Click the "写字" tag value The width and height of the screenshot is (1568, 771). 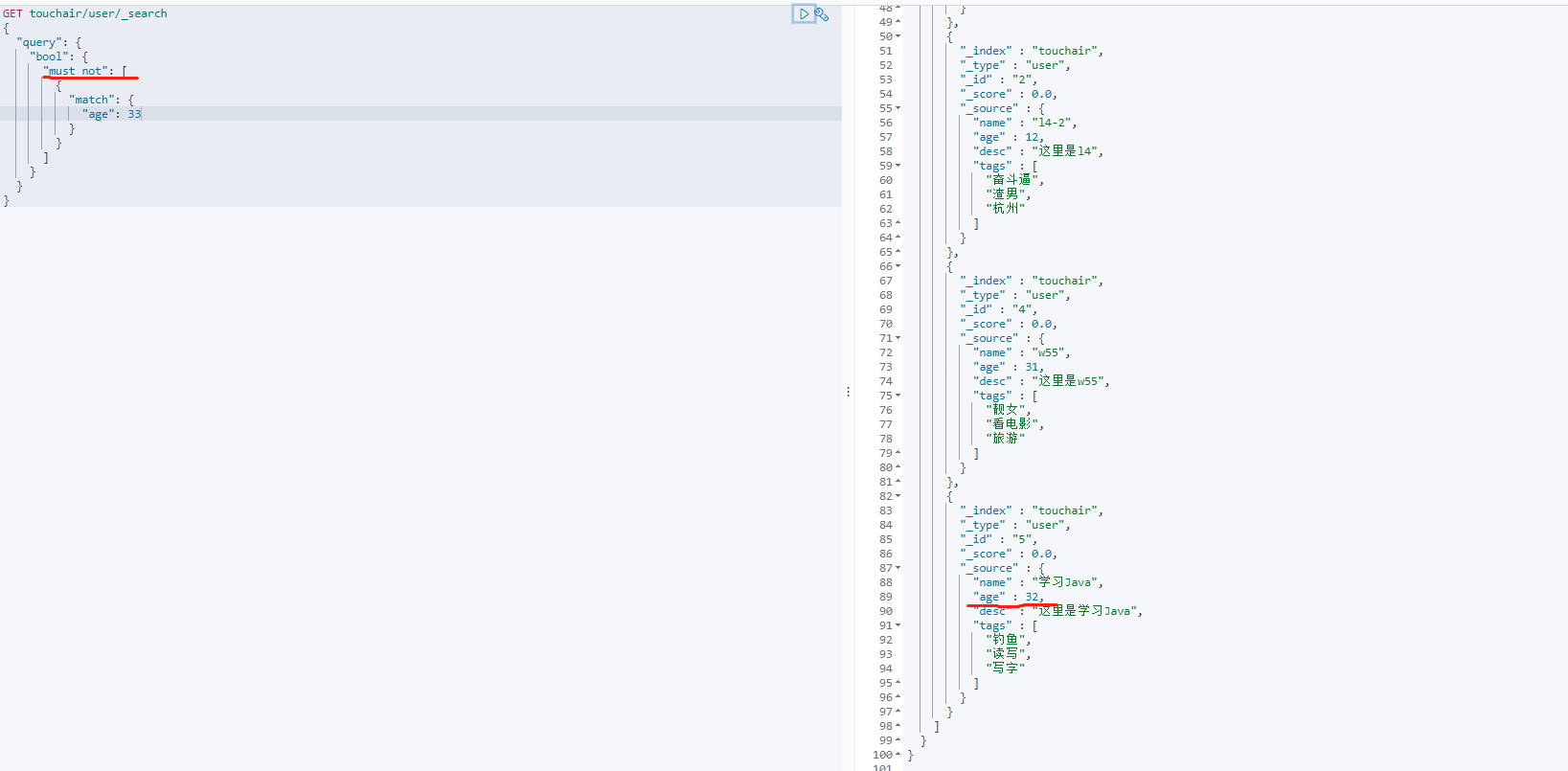(x=1005, y=669)
